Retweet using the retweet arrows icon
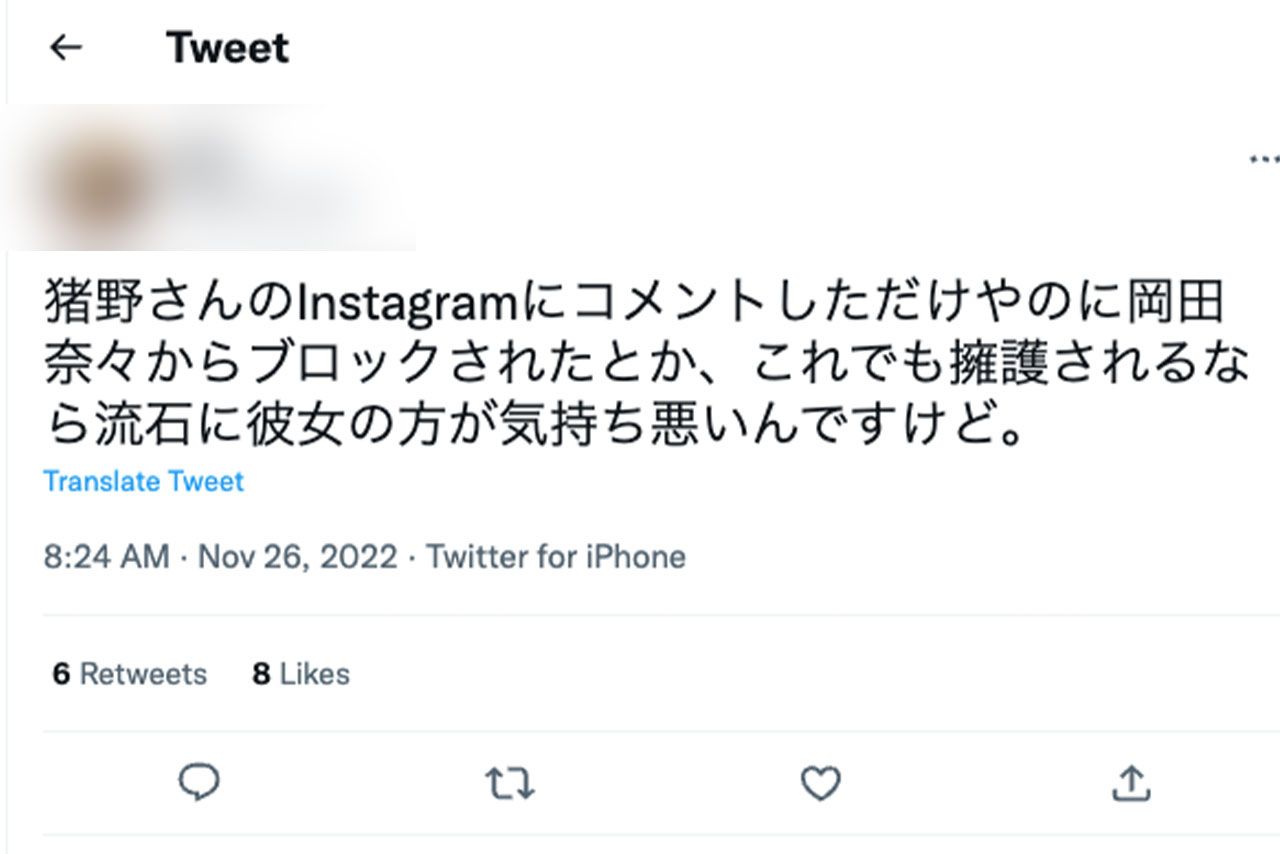The height and width of the screenshot is (854, 1280). coord(512,785)
